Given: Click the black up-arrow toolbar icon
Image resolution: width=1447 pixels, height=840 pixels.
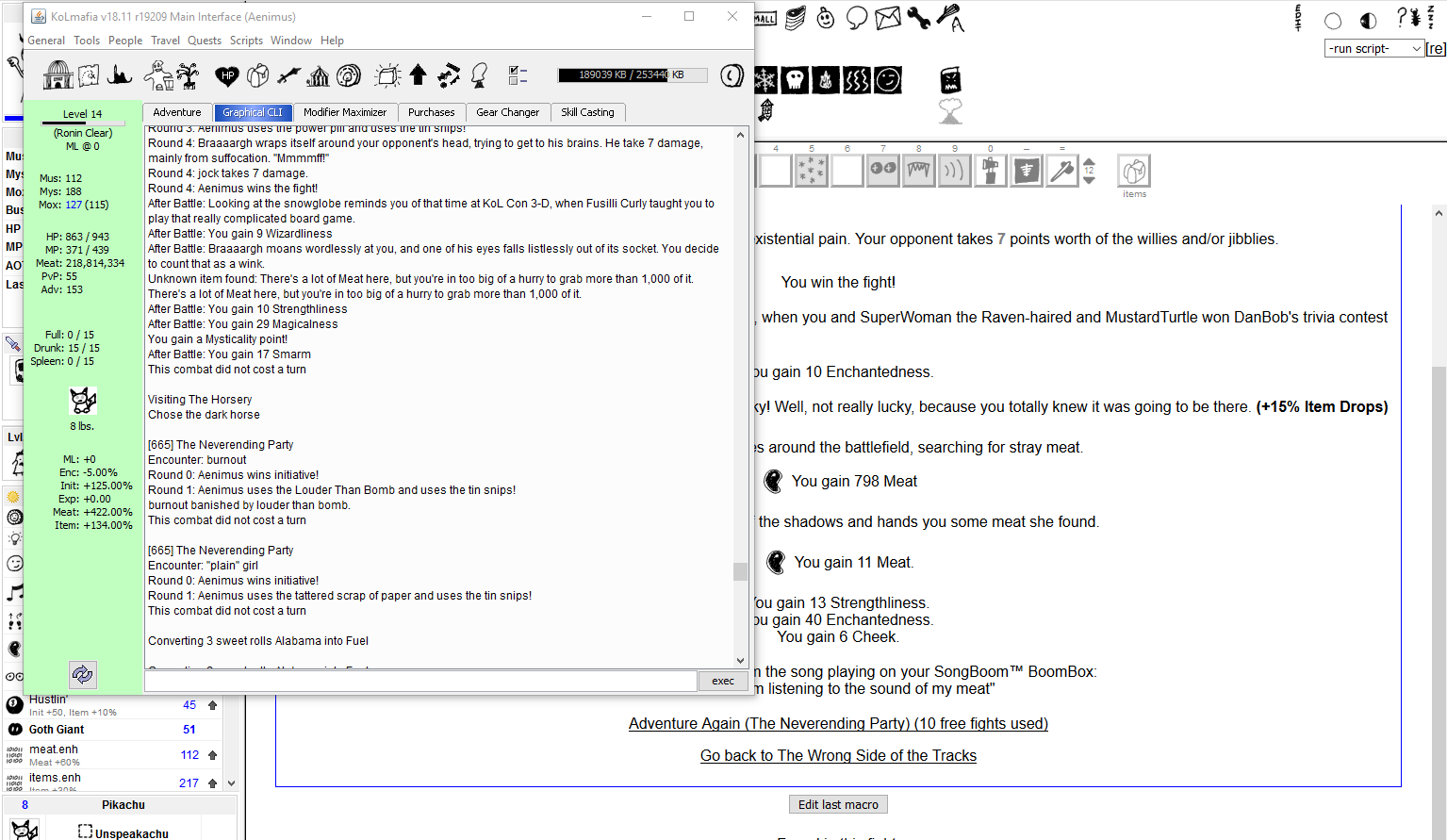Looking at the screenshot, I should tap(418, 75).
